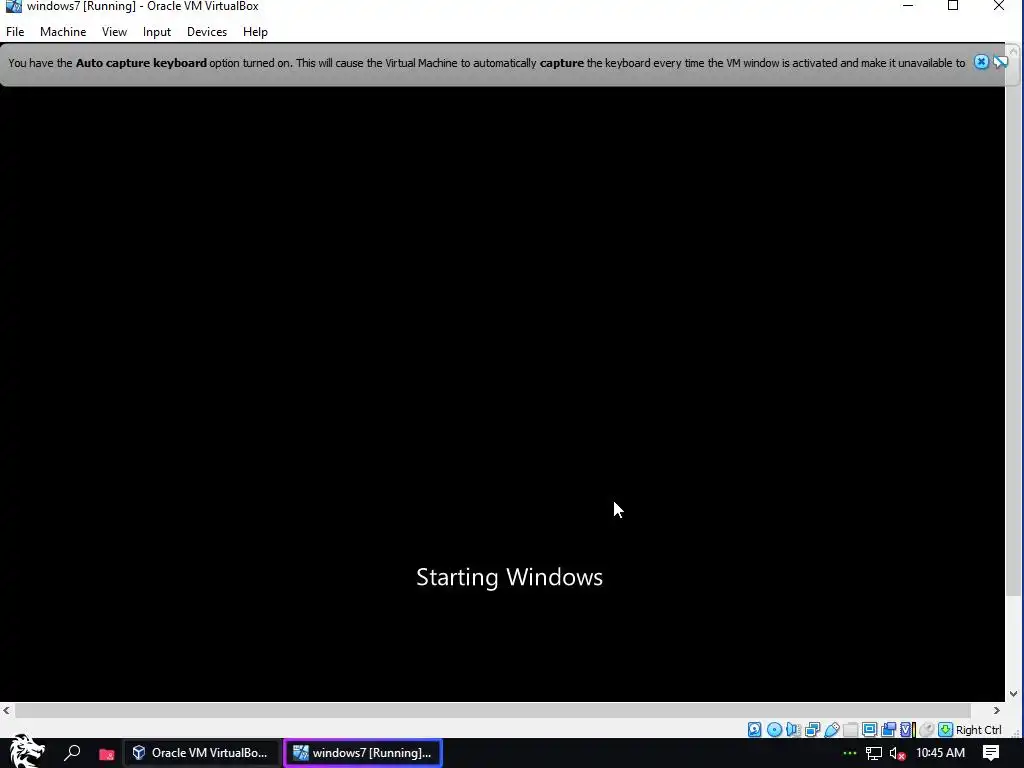Open the Input menu

157,31
